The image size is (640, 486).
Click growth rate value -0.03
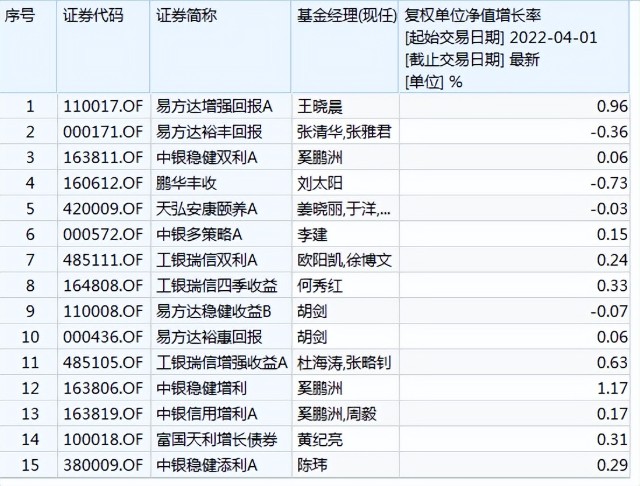(x=609, y=209)
